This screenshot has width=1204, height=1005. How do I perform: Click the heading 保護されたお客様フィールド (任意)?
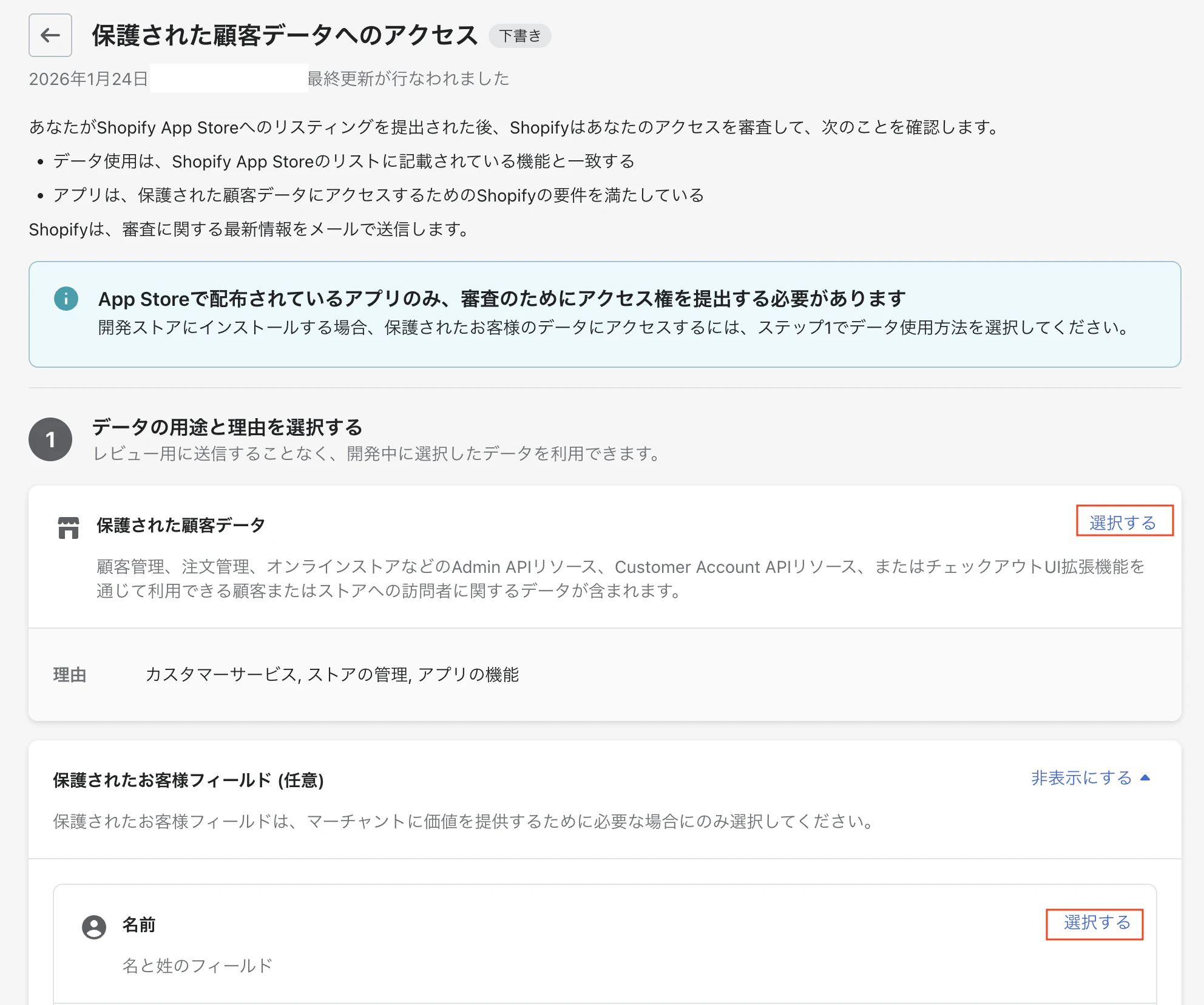click(189, 779)
